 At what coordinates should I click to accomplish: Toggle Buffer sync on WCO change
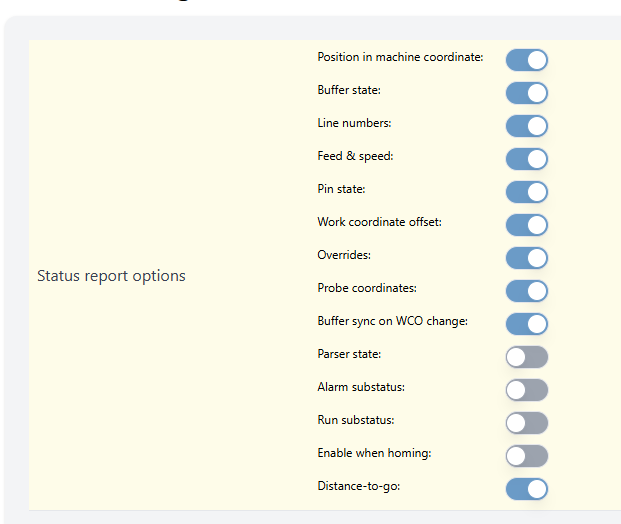point(526,324)
